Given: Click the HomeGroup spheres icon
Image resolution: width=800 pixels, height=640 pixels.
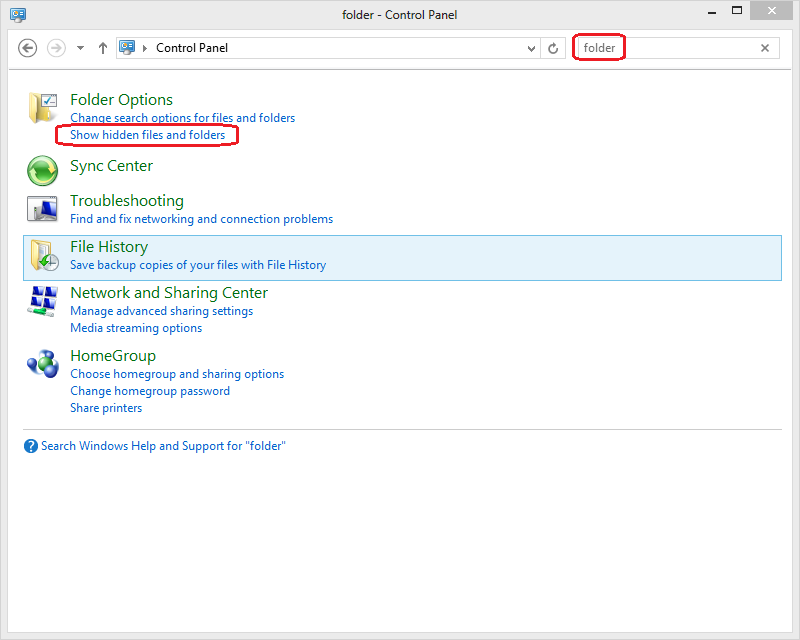Looking at the screenshot, I should click(x=43, y=364).
